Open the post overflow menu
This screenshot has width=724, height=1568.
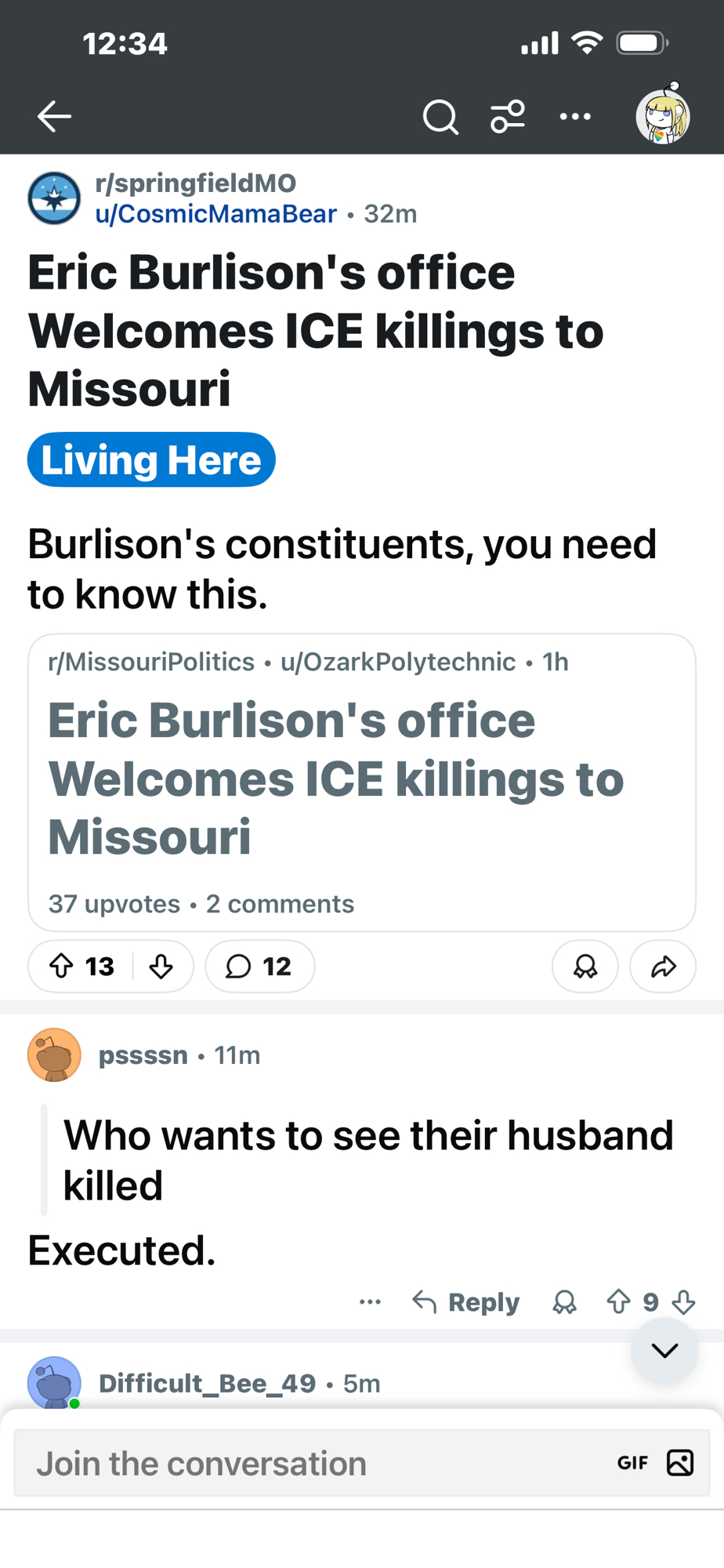pyautogui.click(x=575, y=118)
